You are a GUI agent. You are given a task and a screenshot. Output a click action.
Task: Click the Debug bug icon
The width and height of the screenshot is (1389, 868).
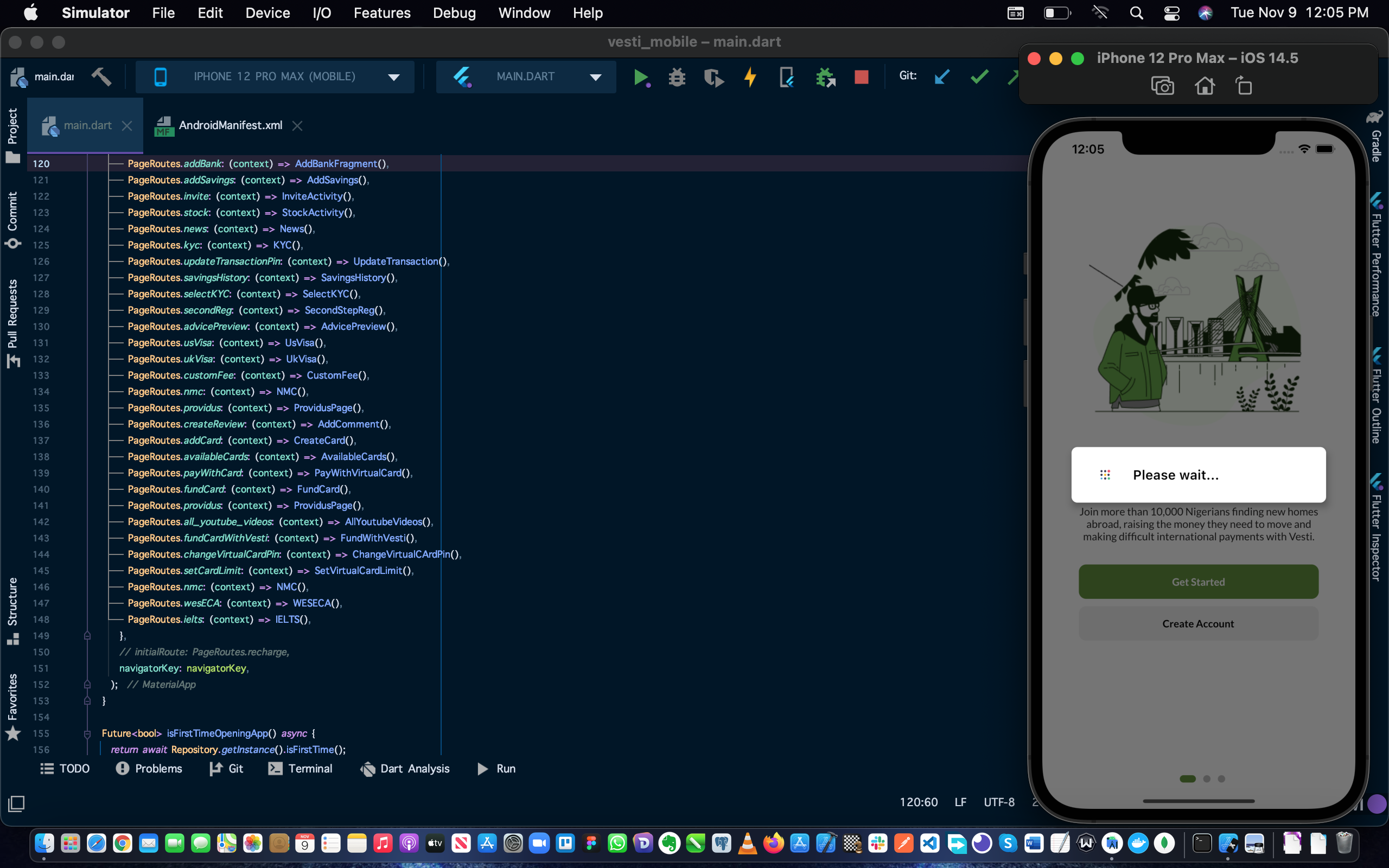pyautogui.click(x=677, y=76)
